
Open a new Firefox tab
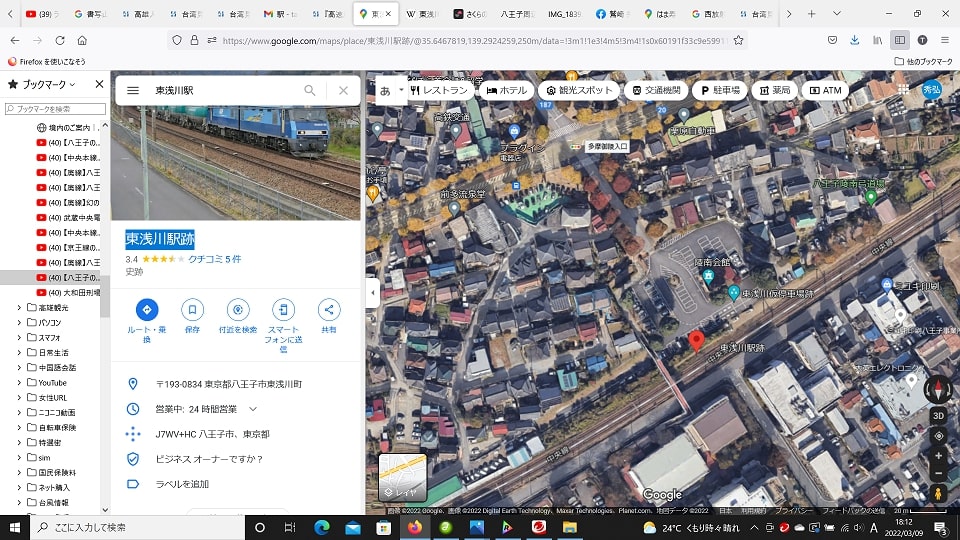pos(811,13)
